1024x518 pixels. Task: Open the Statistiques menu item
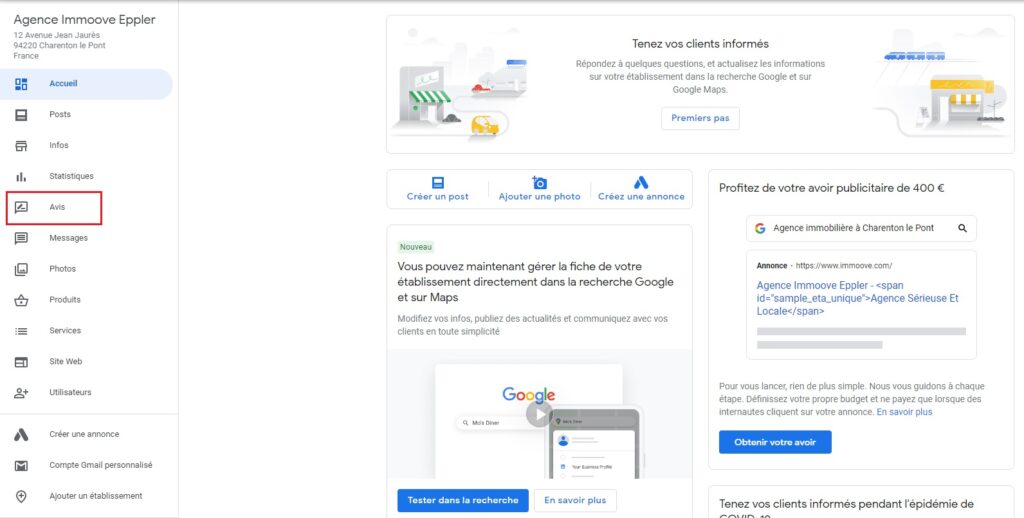click(86, 176)
